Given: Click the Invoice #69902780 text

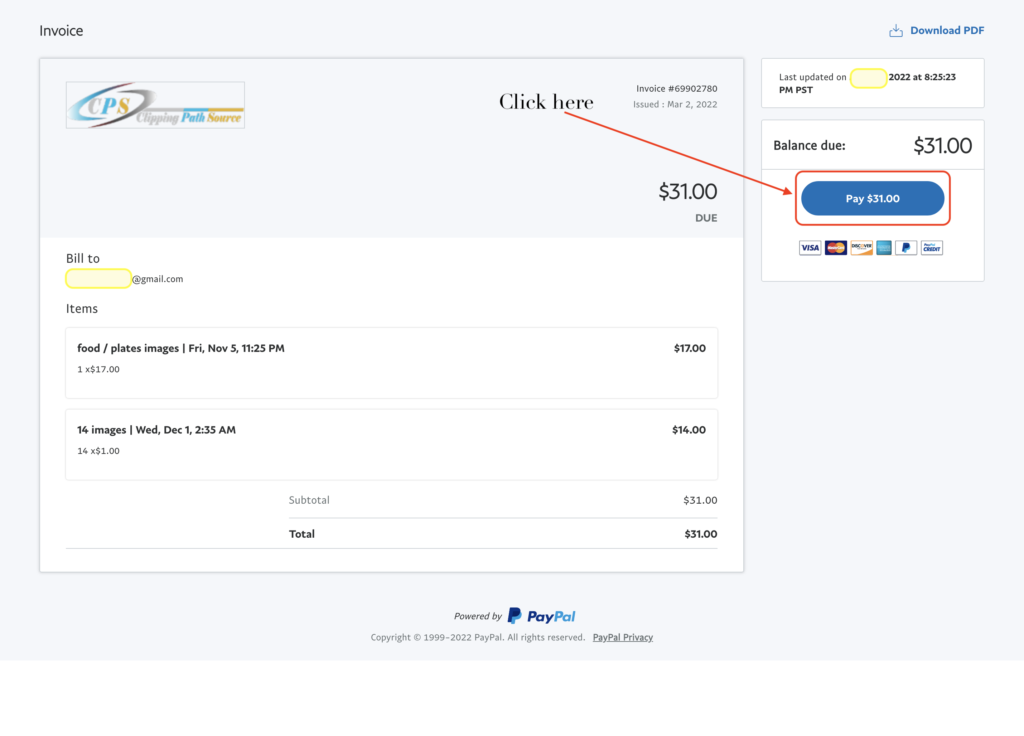Looking at the screenshot, I should point(677,88).
